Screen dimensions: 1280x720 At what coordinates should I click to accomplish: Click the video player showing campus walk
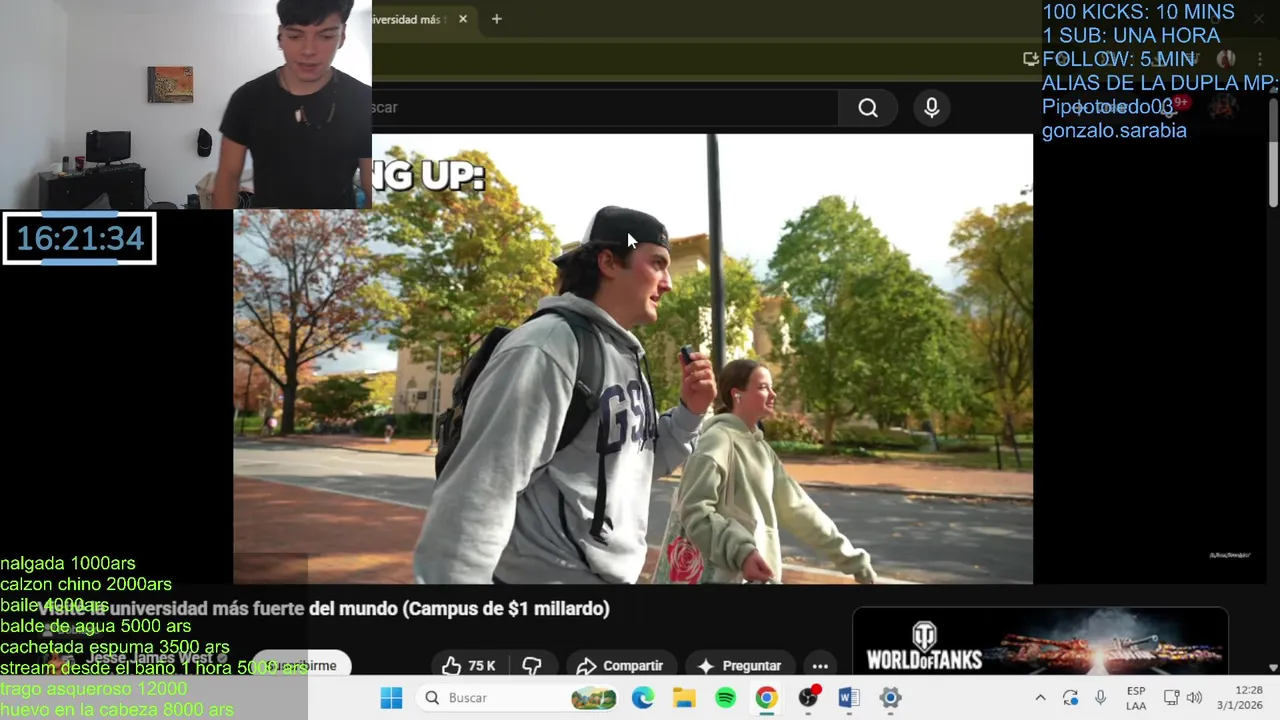click(633, 358)
